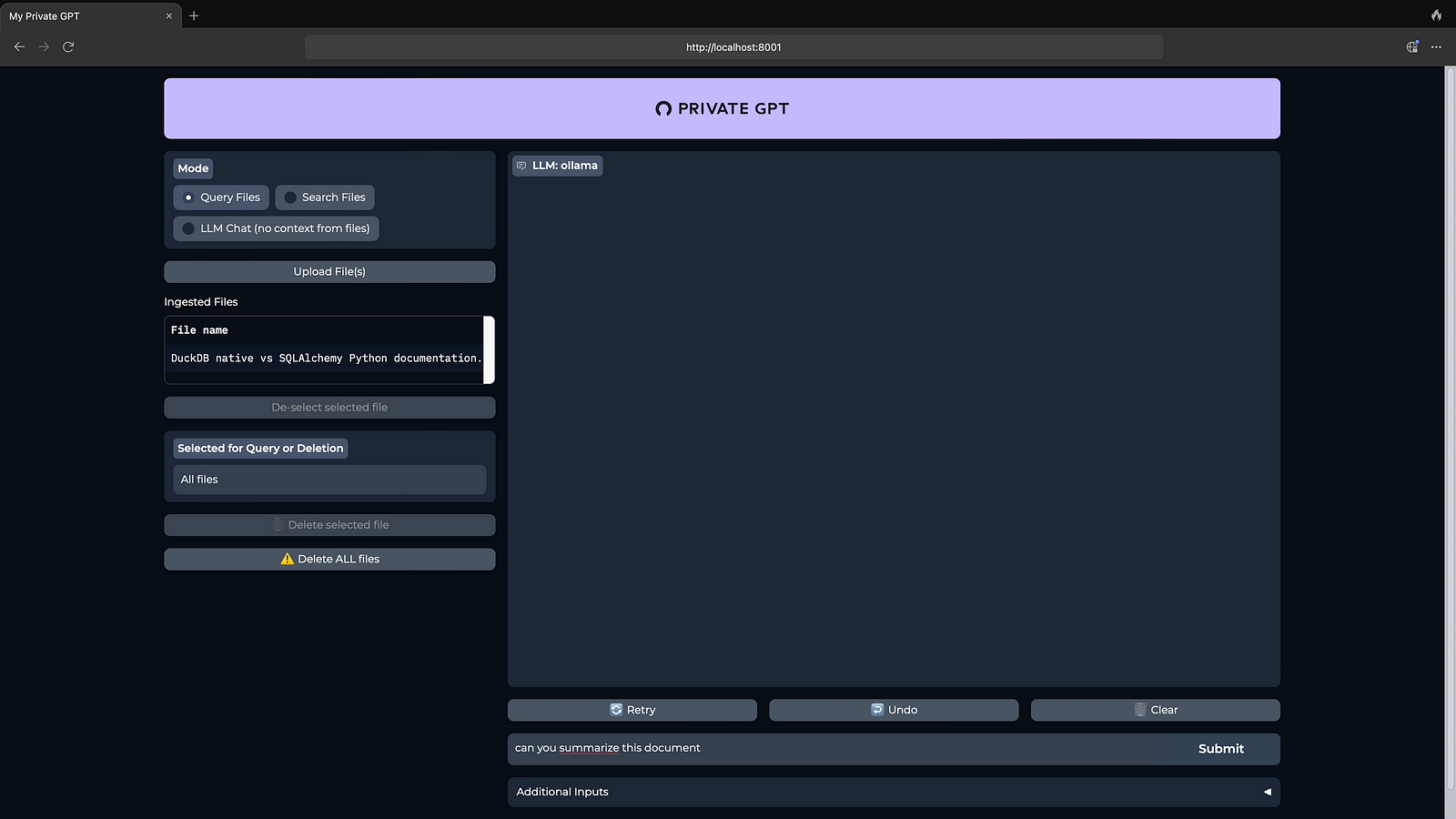Click the Upload File(s) button

[x=329, y=271]
